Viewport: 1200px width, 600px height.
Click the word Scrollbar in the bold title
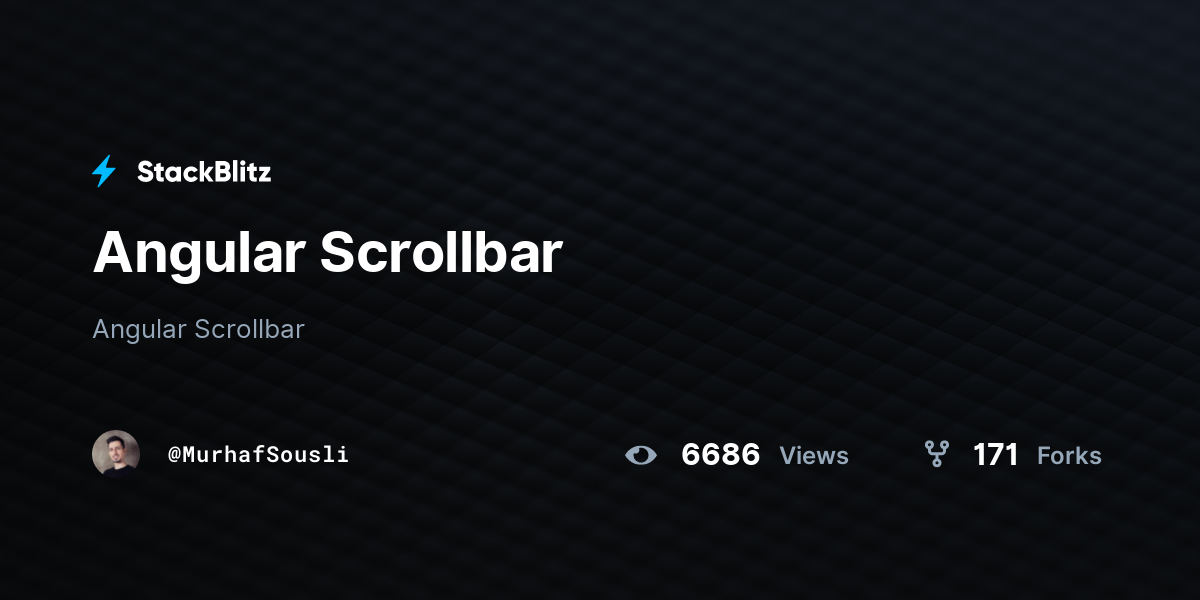click(441, 253)
